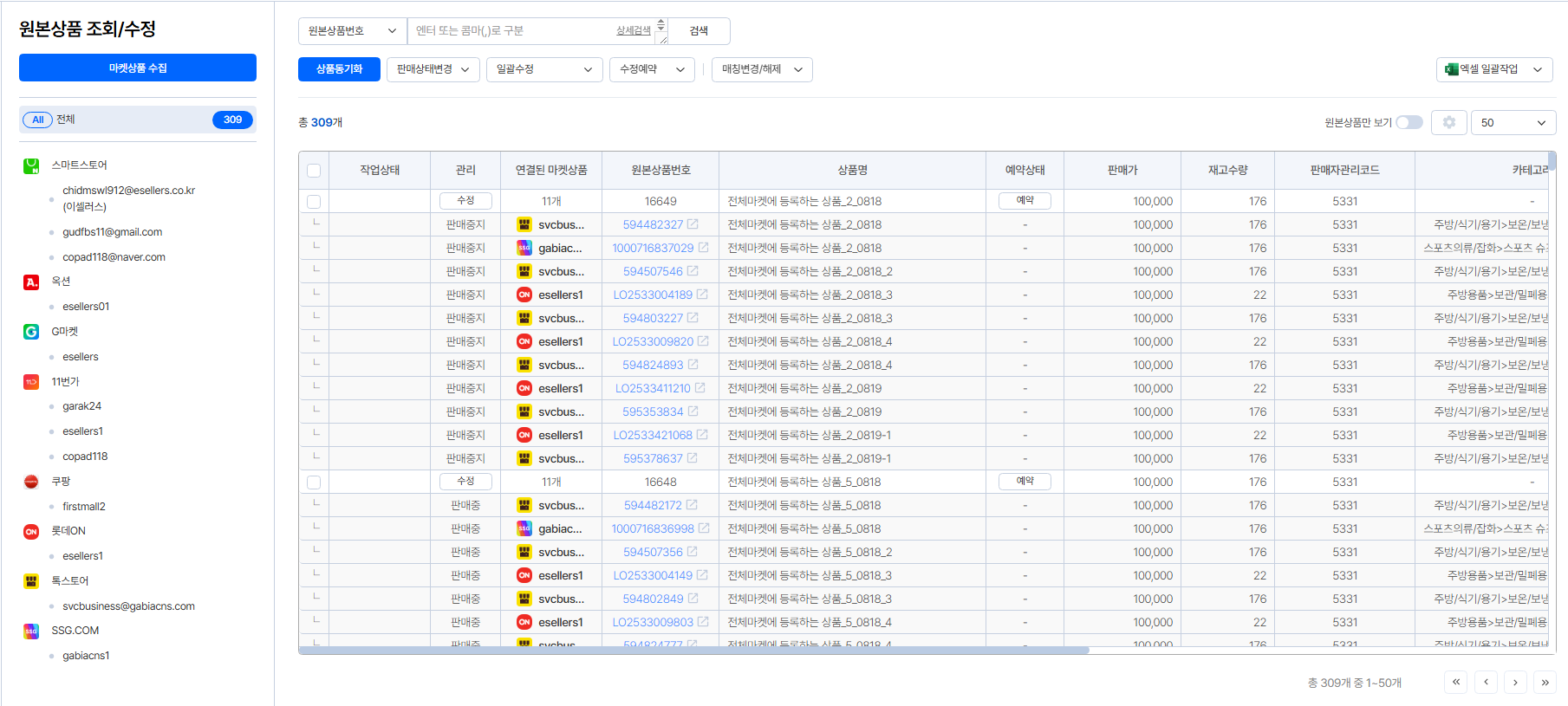This screenshot has width=1568, height=706.
Task: Click the 마켓상품 수집 button
Action: pyautogui.click(x=138, y=68)
